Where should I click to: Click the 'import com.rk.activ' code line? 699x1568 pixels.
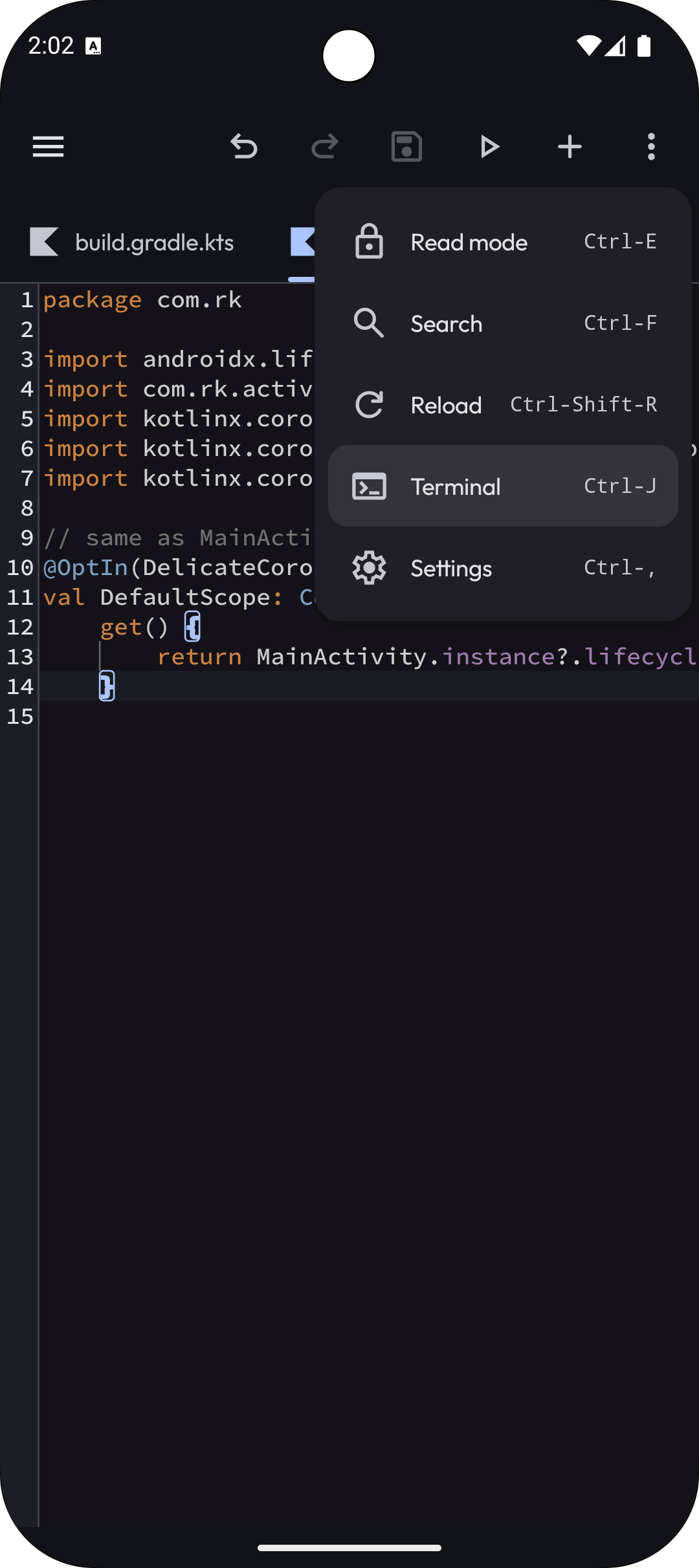tap(178, 389)
